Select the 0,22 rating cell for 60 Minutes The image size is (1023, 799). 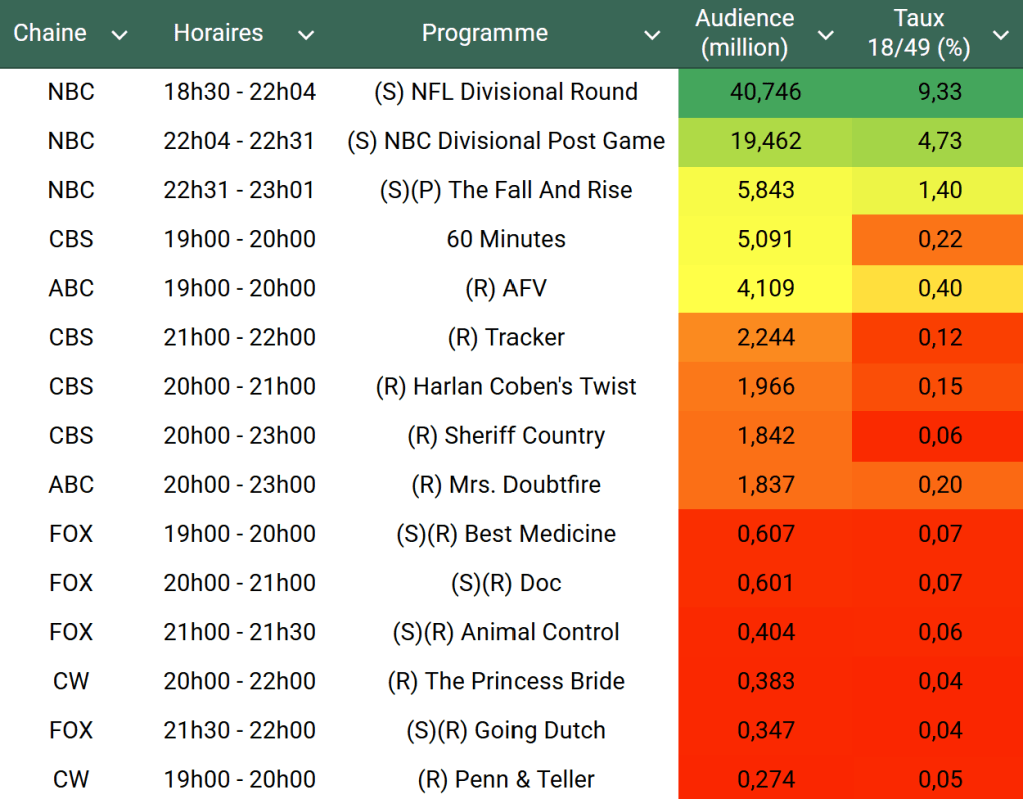pos(940,239)
